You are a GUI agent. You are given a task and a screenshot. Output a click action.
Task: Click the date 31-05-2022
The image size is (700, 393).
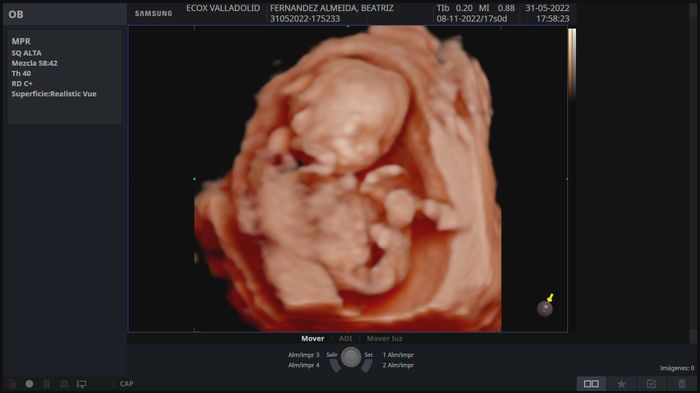(x=547, y=8)
